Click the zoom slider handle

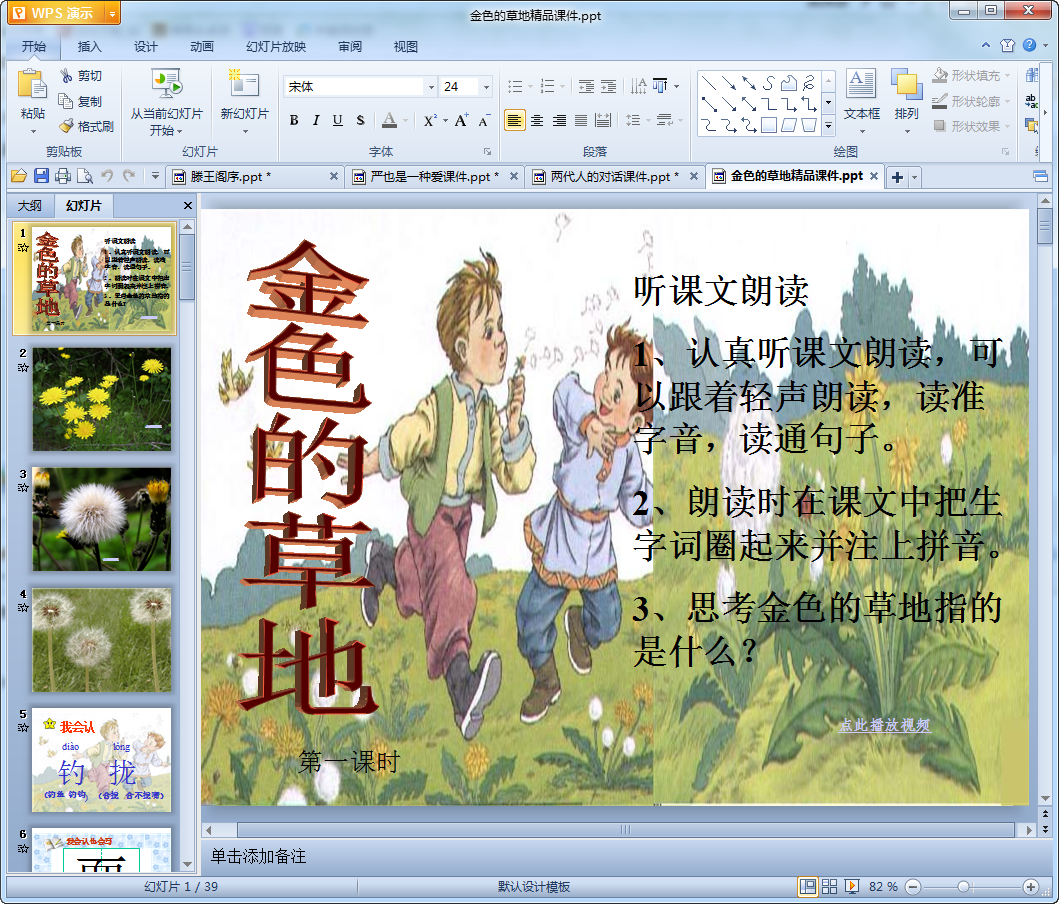click(963, 886)
